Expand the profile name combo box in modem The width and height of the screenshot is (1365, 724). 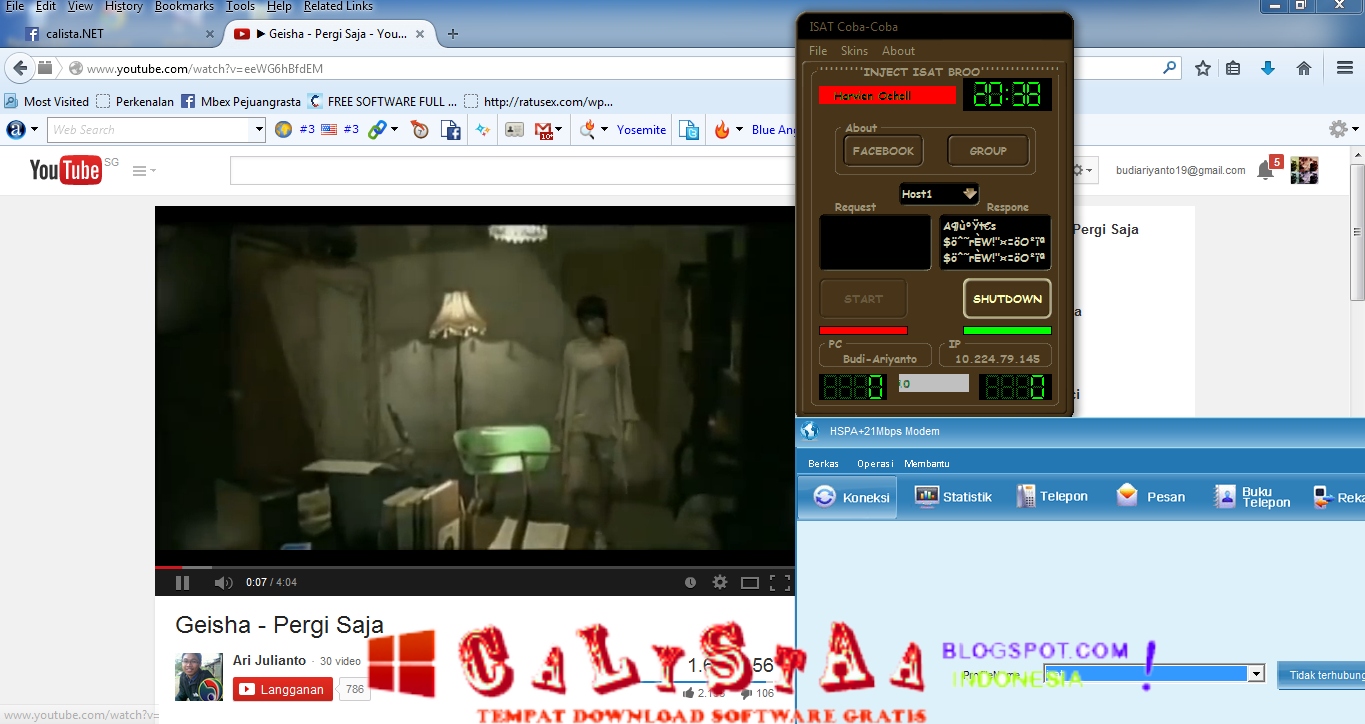[x=1257, y=674]
